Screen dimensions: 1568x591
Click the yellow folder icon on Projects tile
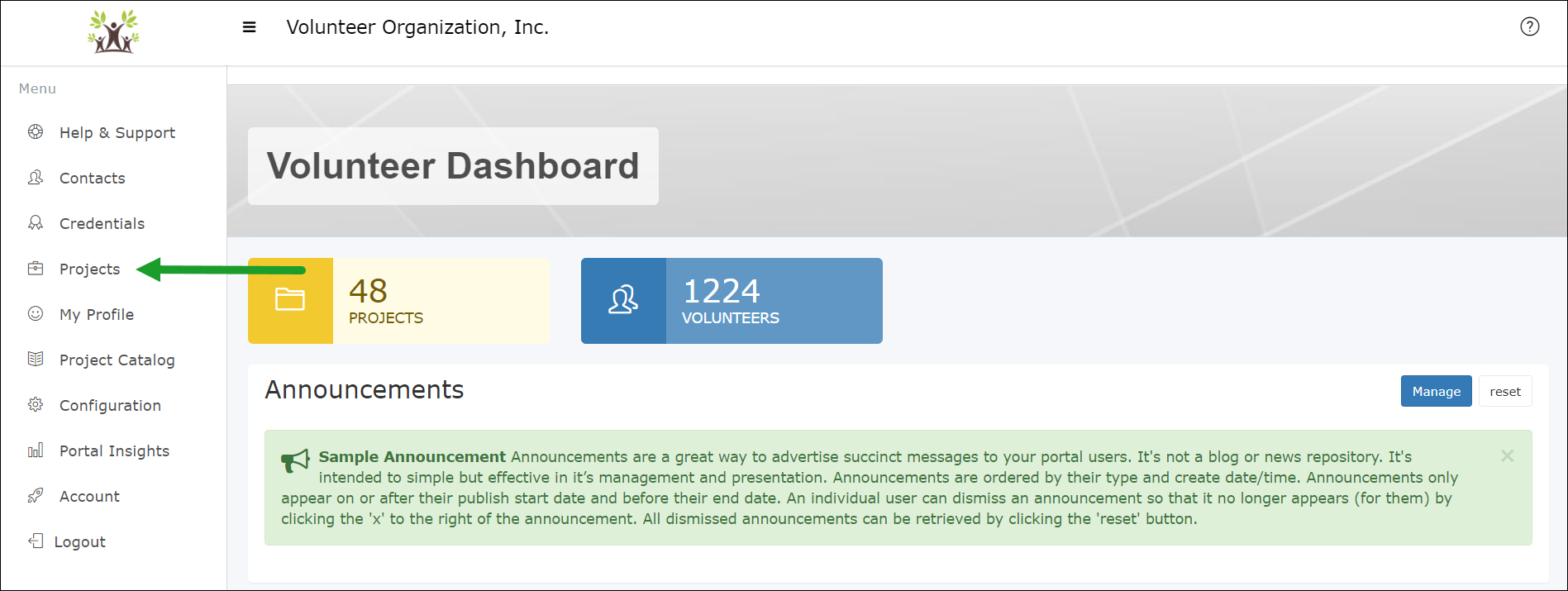pos(290,299)
